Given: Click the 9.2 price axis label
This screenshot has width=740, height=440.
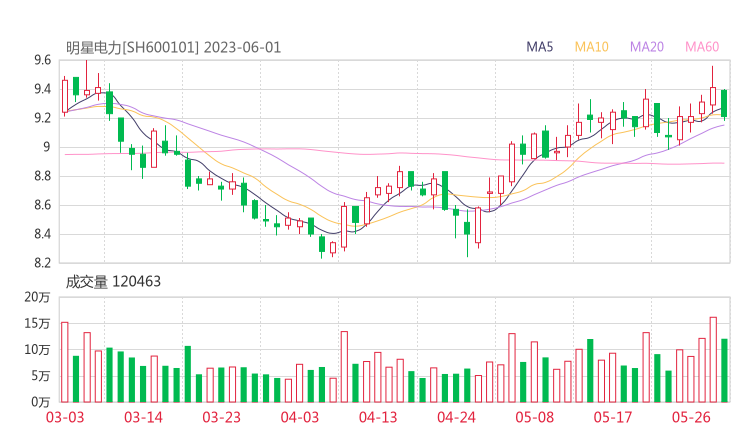Looking at the screenshot, I should (42, 118).
